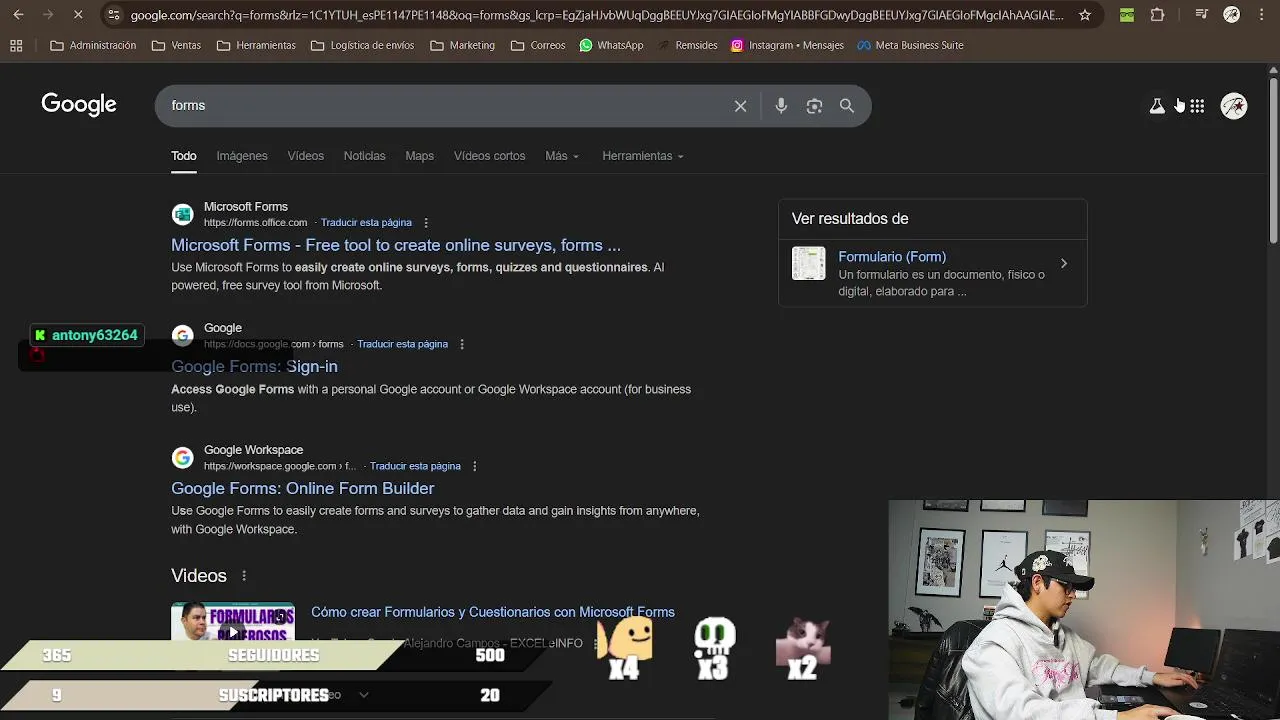Open the green glasses extension icon
This screenshot has width=1280, height=720.
(1127, 15)
